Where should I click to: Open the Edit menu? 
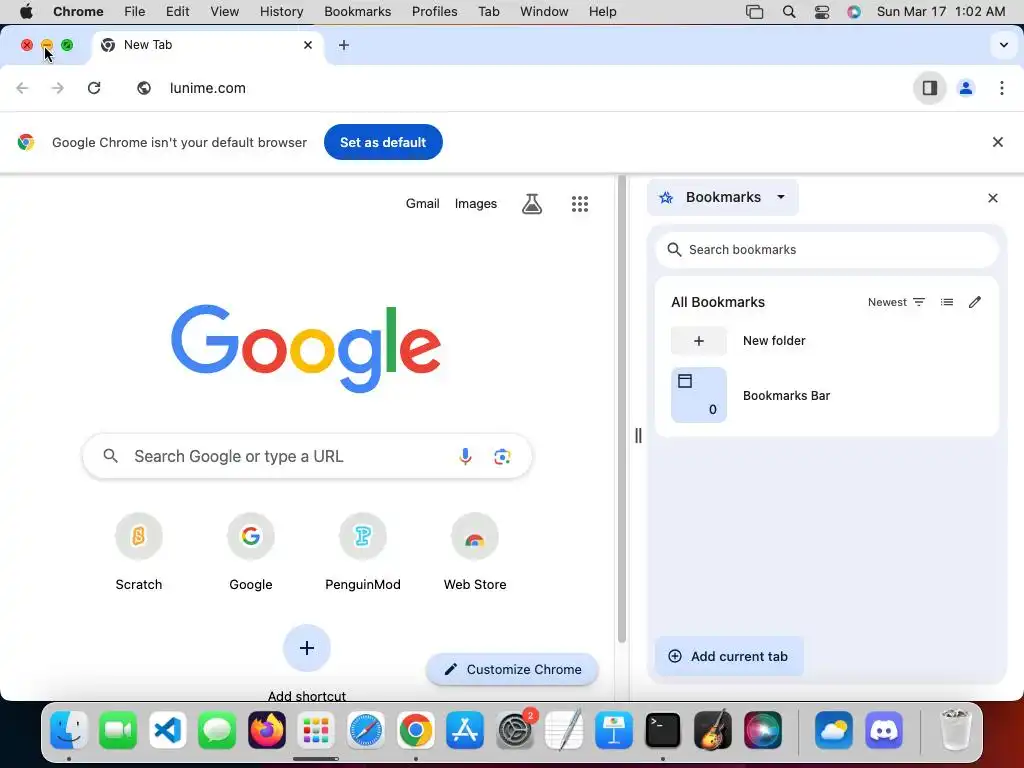[177, 11]
